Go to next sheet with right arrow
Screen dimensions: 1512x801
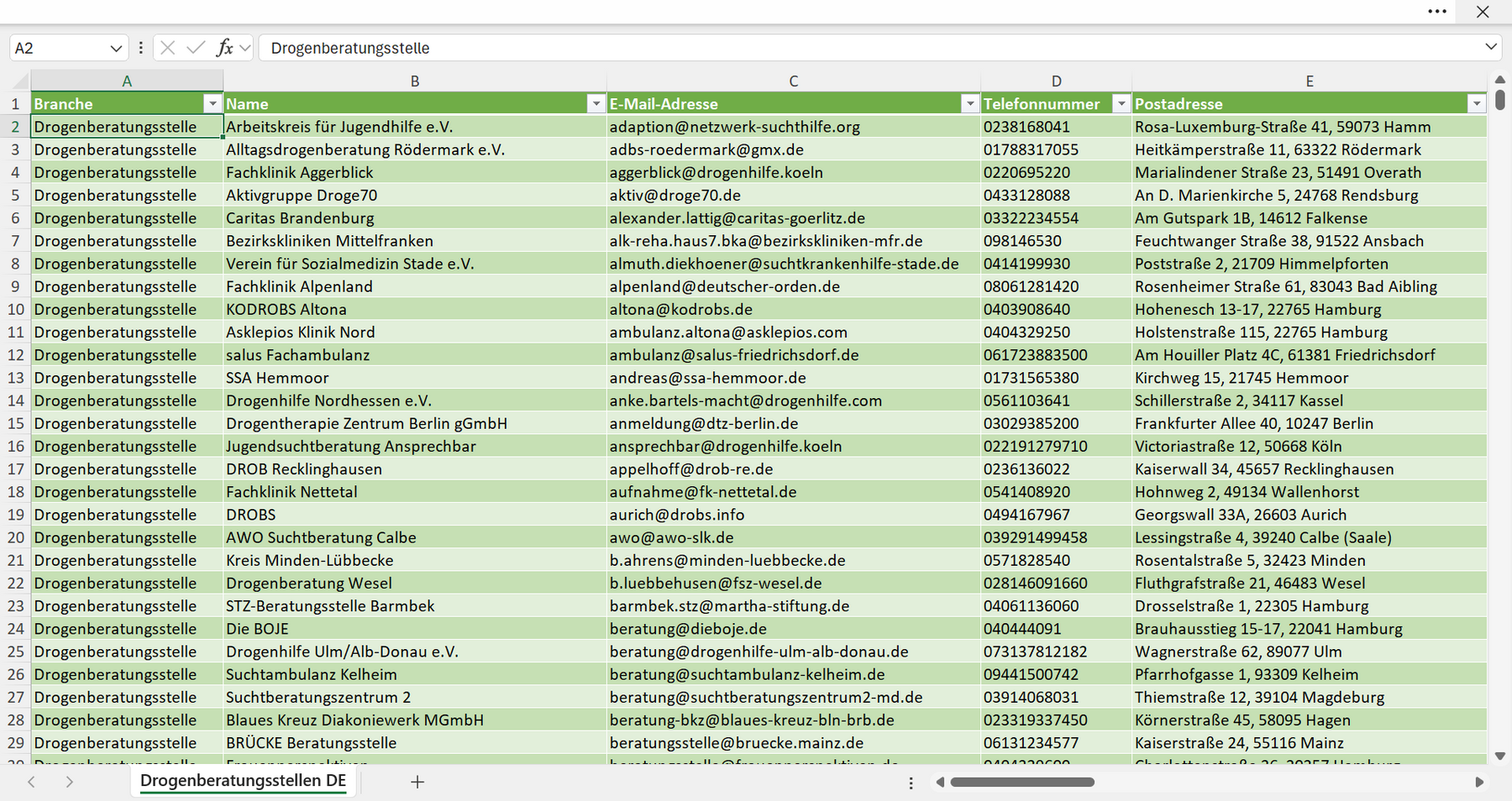pos(69,782)
